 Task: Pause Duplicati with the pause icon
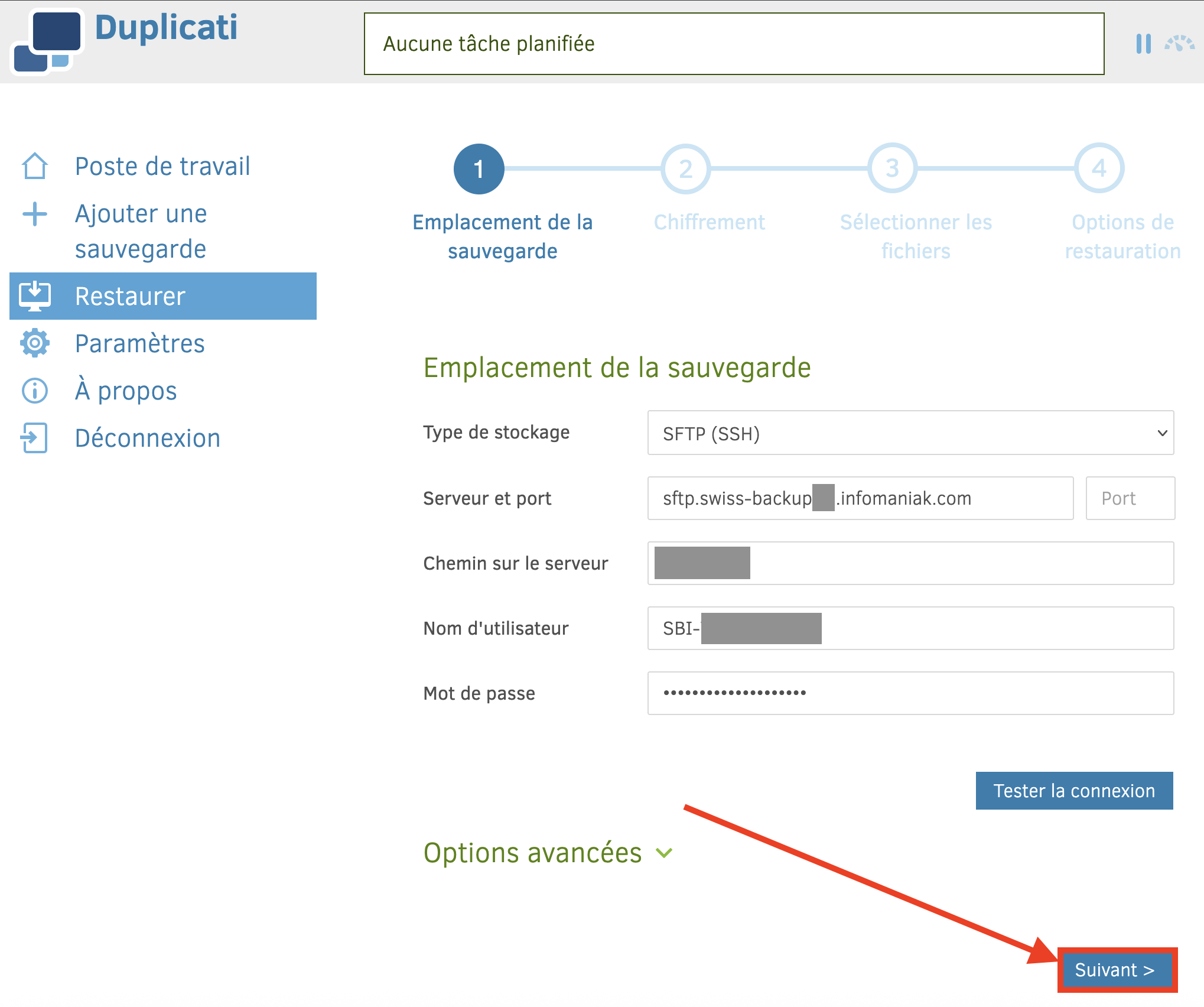1143,44
